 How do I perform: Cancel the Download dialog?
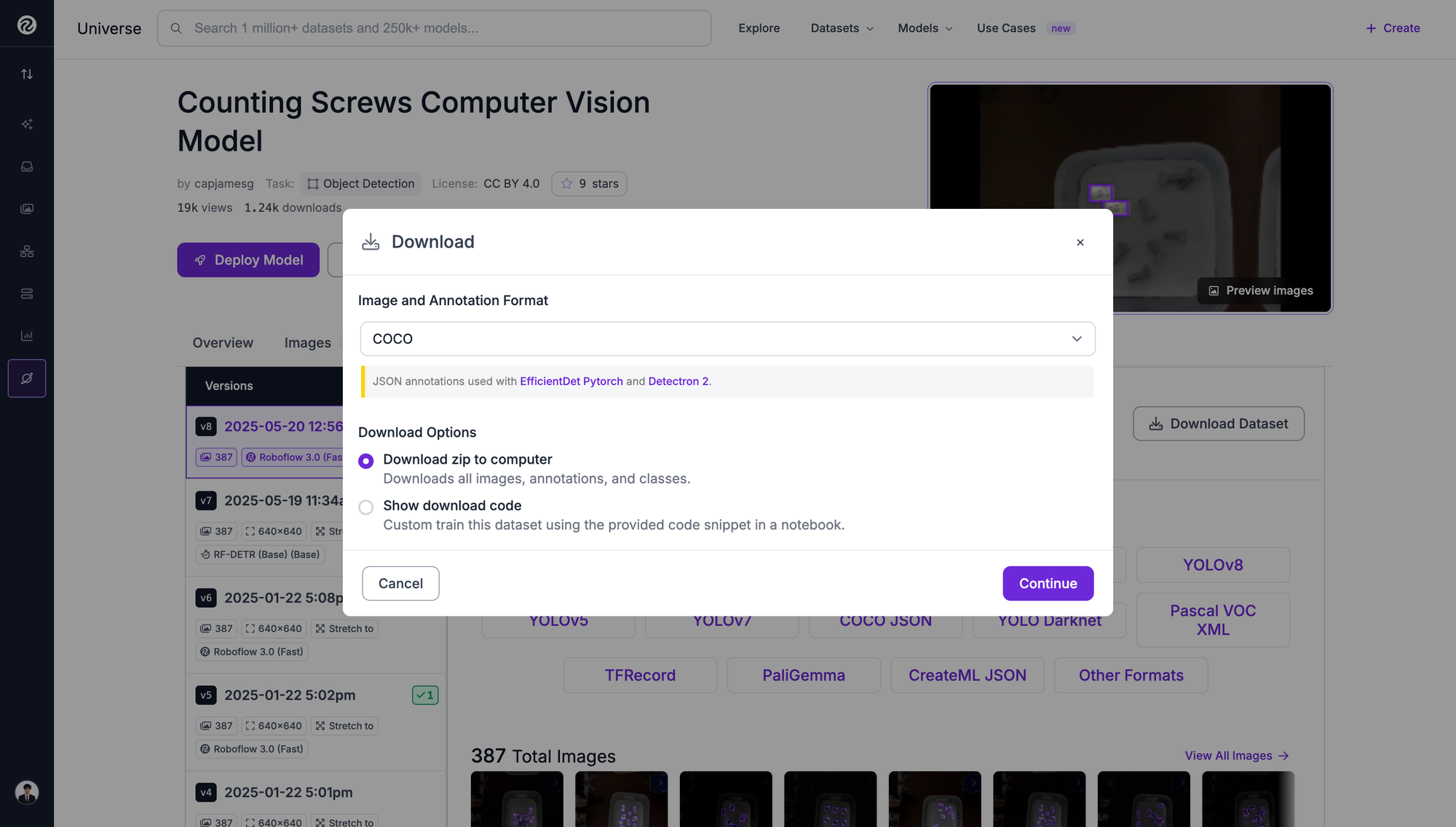pos(400,584)
